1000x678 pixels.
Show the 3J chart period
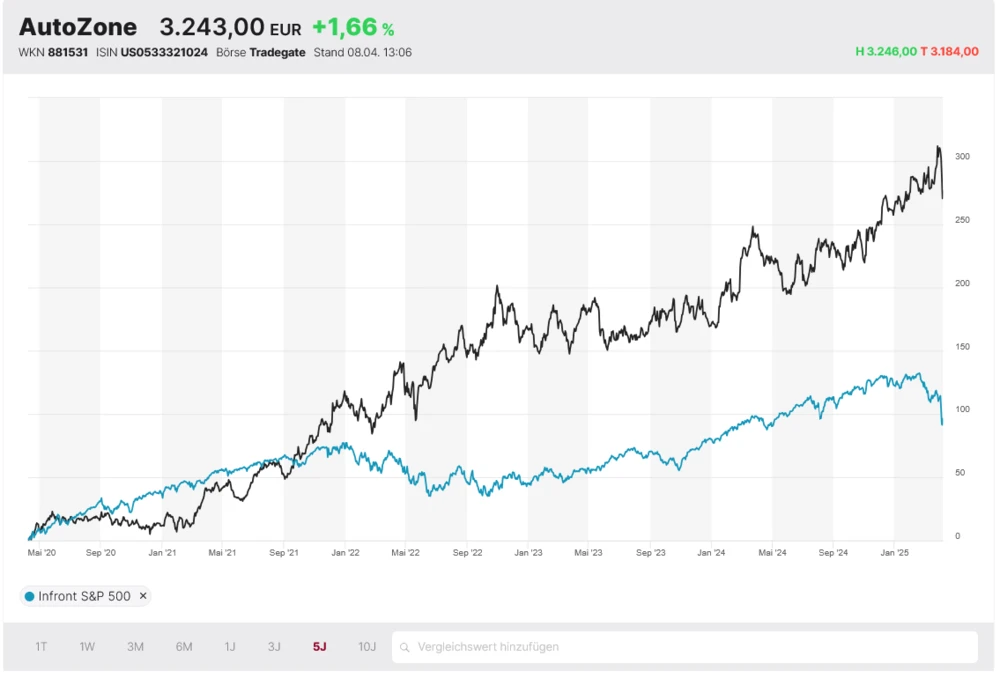tap(274, 647)
